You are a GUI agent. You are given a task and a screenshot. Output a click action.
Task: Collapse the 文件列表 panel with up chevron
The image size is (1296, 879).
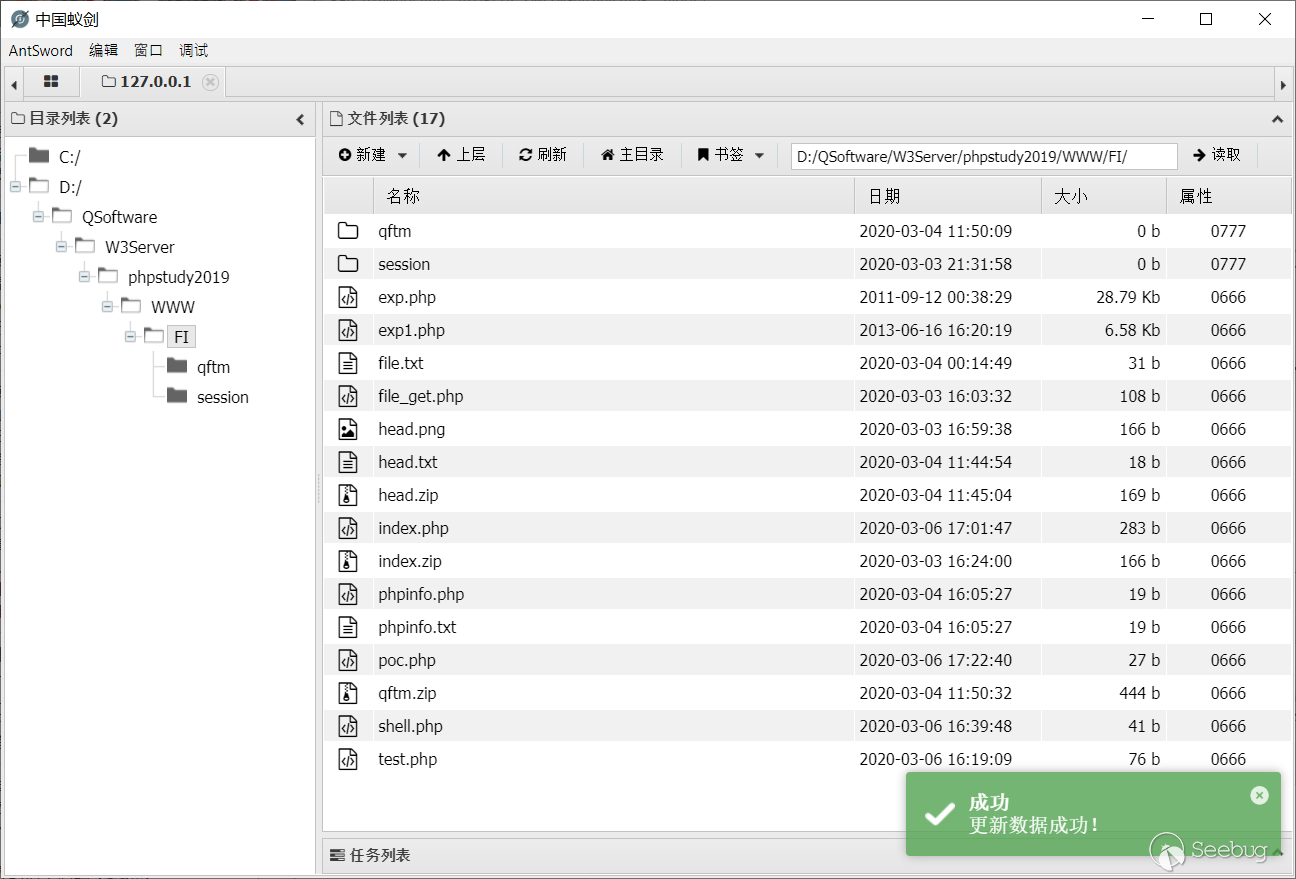click(1277, 119)
